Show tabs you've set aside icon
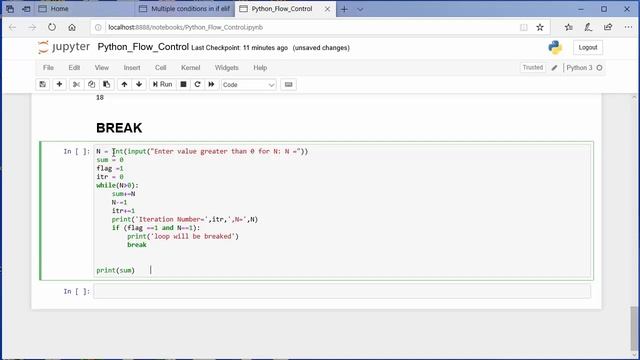This screenshot has height=360, width=640. (x=10, y=9)
